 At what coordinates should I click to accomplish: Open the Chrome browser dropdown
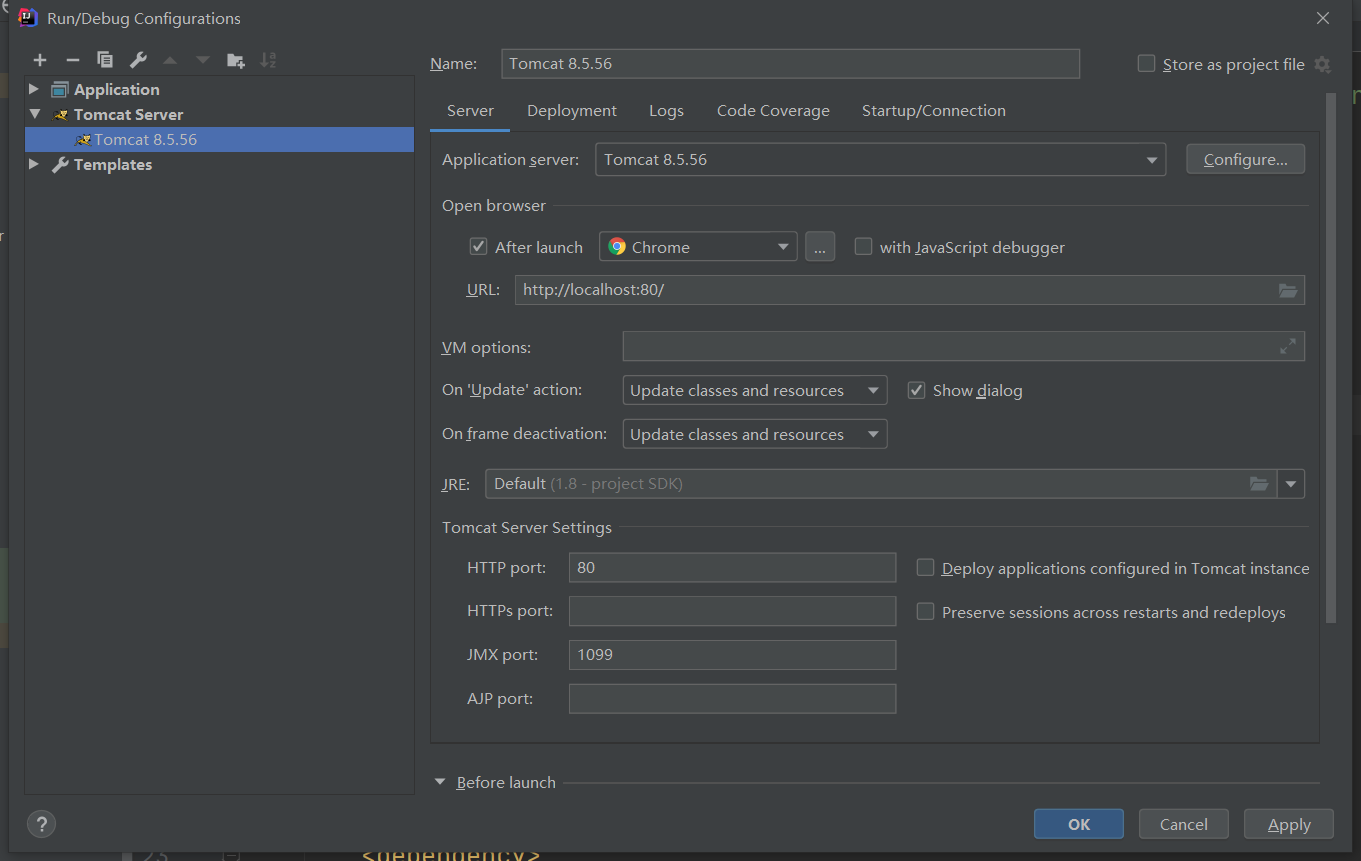point(698,247)
